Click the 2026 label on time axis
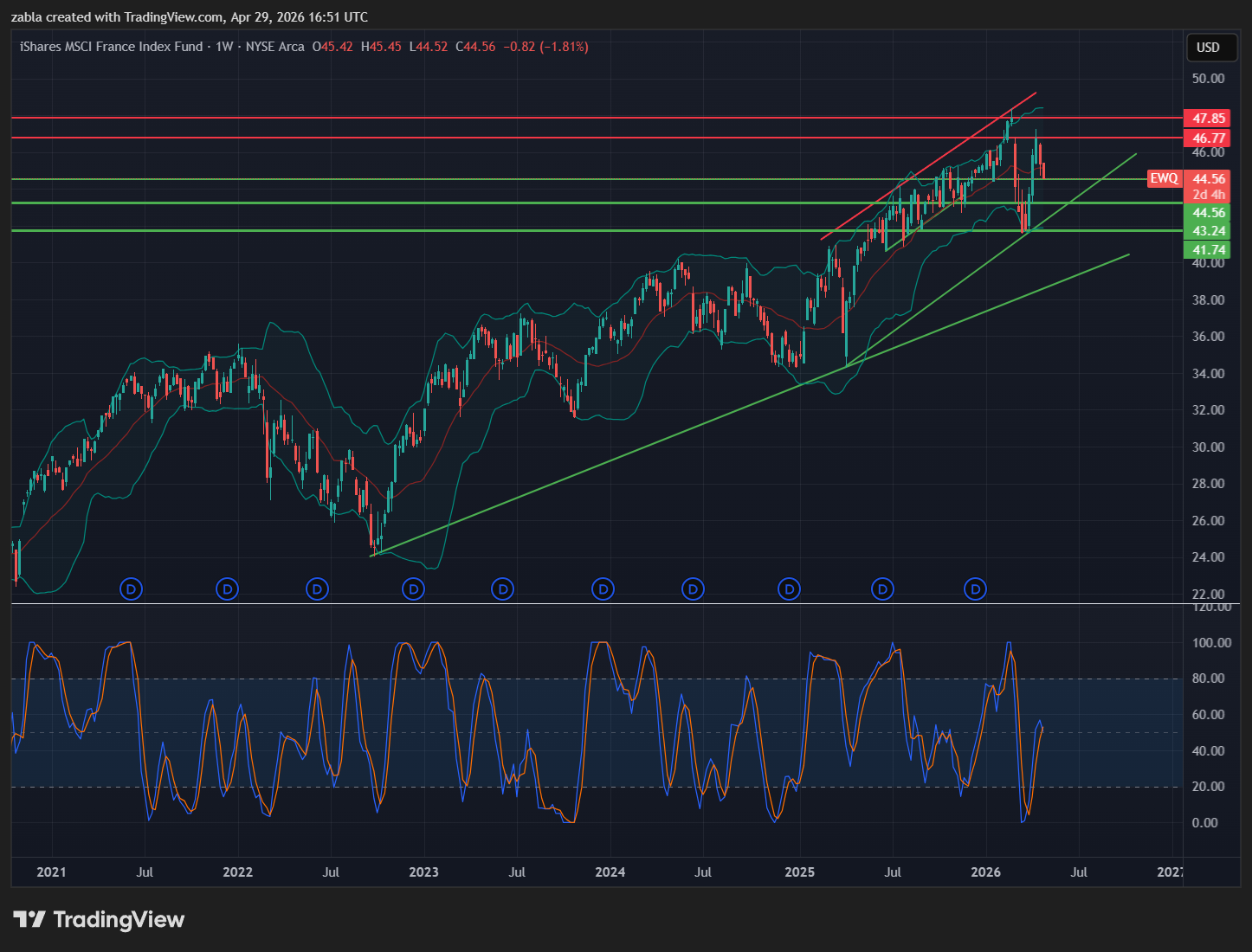 point(985,872)
